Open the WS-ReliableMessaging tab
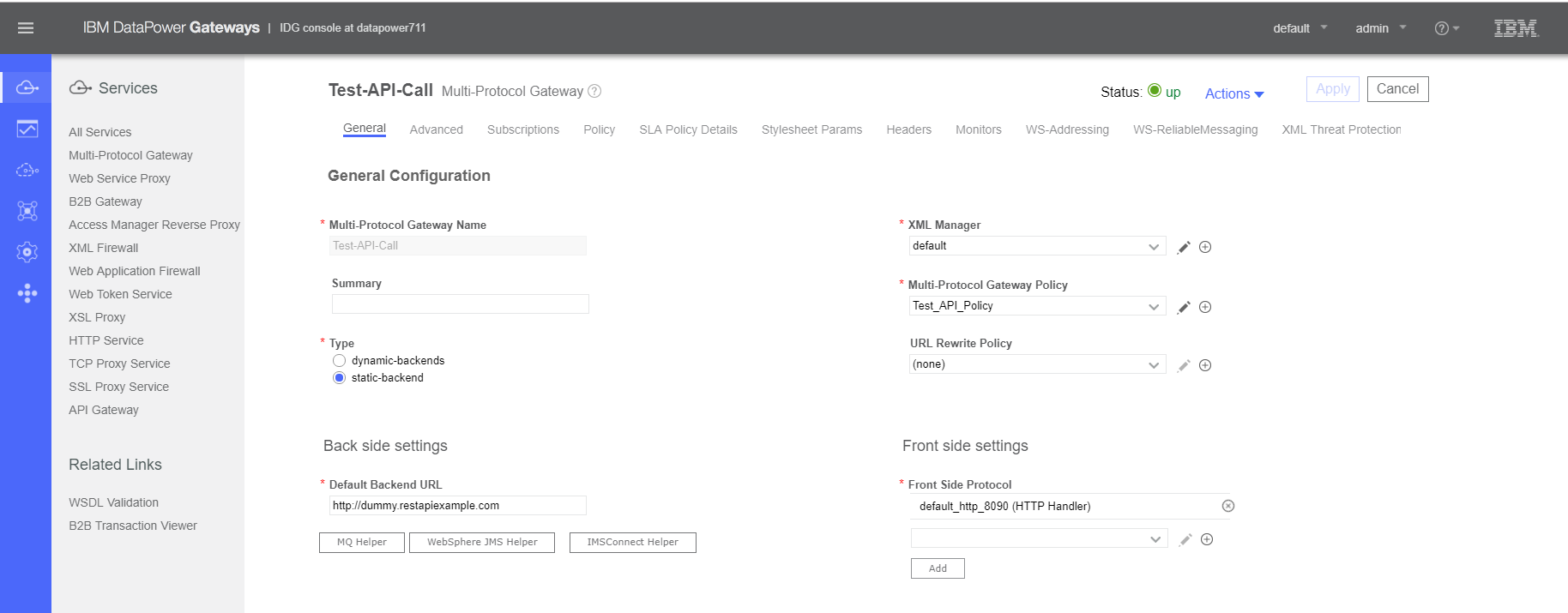This screenshot has height=613, width=1568. coord(1195,129)
